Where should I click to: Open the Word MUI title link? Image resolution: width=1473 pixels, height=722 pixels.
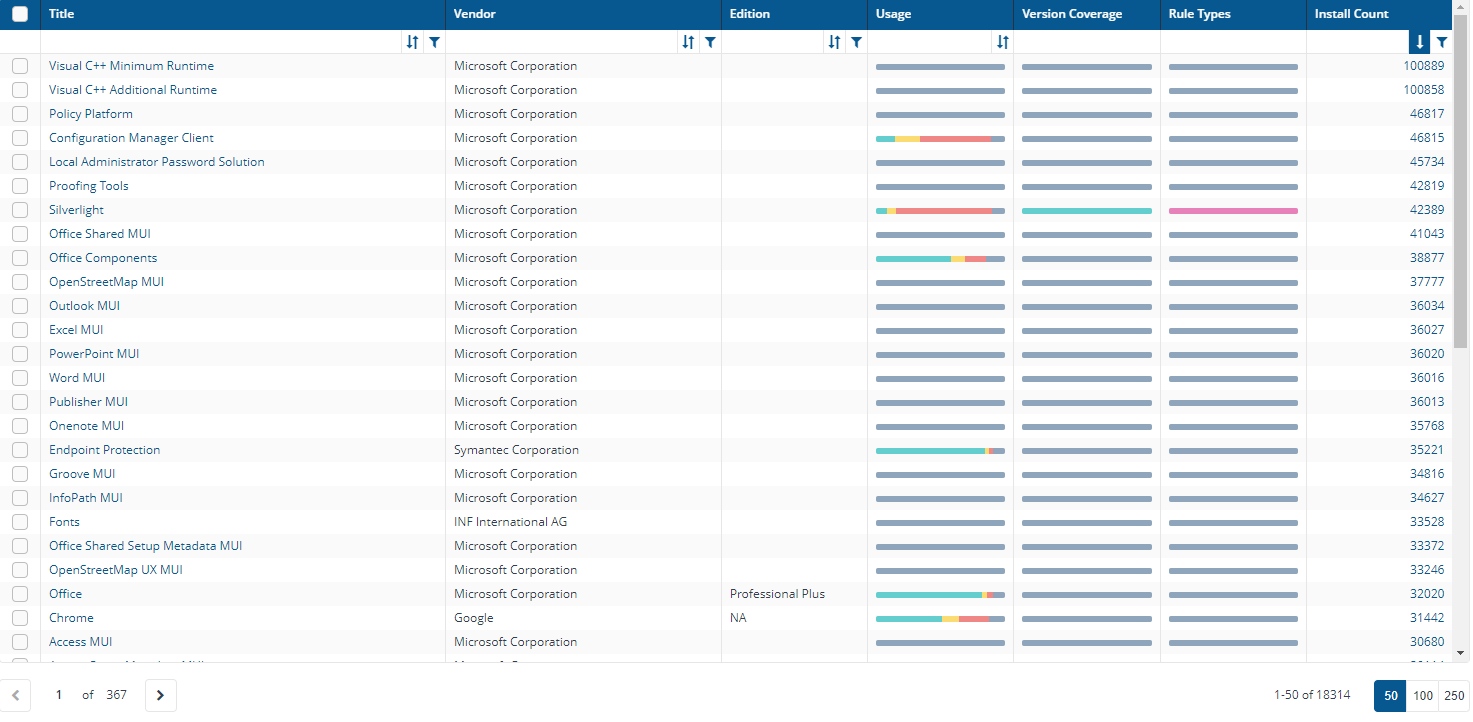click(77, 378)
